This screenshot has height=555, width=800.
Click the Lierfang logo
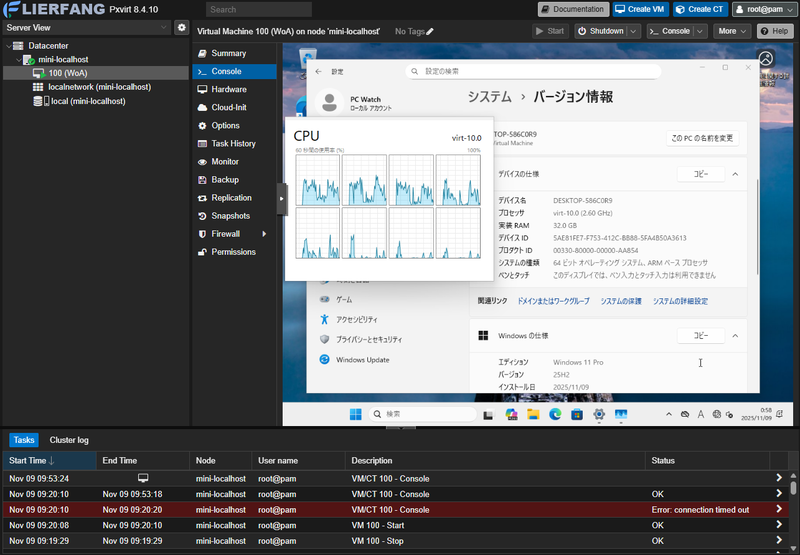click(55, 9)
